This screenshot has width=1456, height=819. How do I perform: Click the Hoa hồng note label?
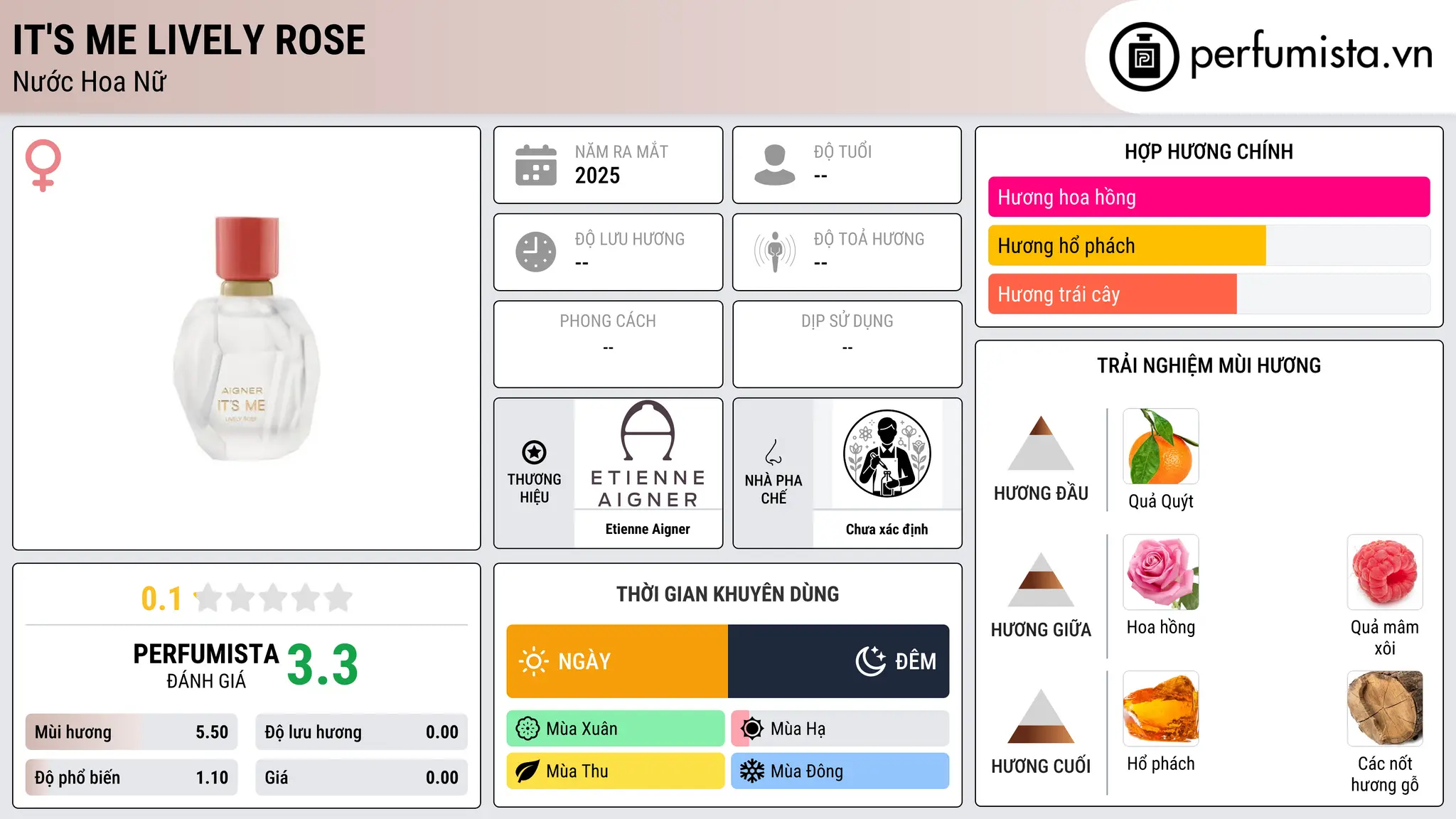[x=1161, y=627]
